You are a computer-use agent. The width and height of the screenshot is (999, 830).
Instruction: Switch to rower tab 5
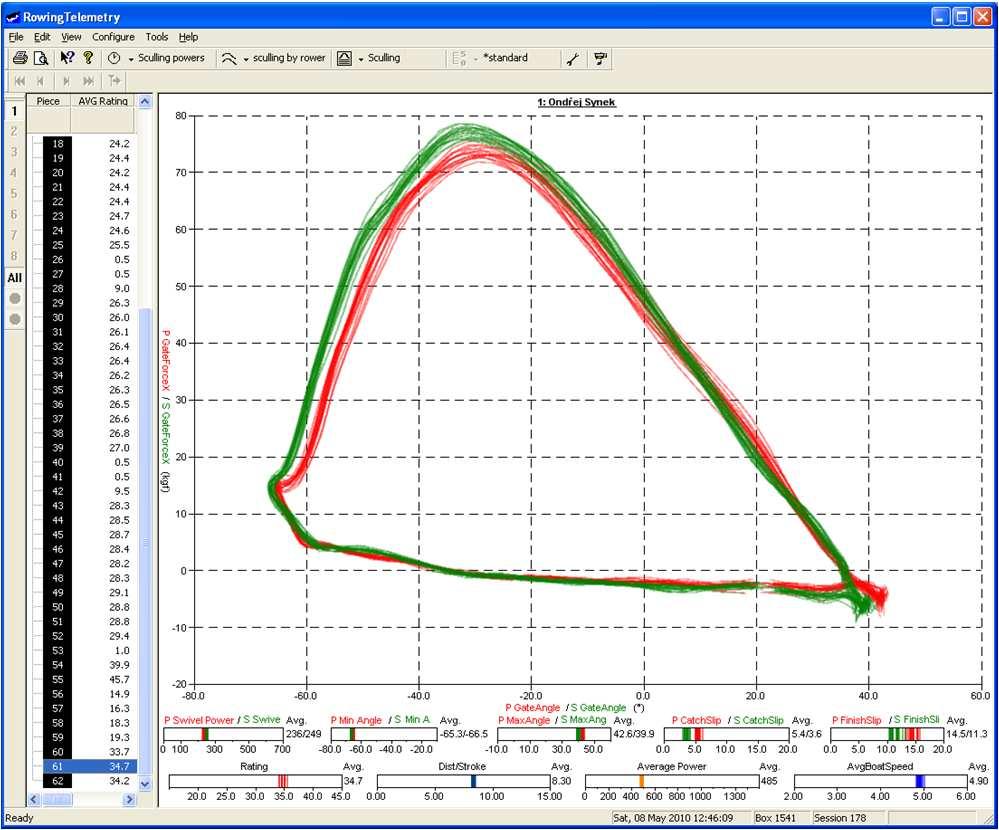14,194
